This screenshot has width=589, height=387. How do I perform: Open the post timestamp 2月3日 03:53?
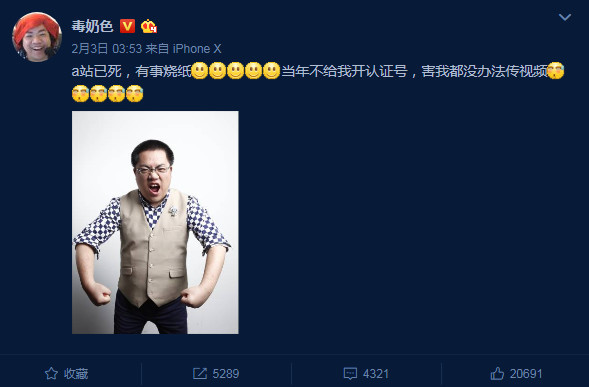click(107, 48)
